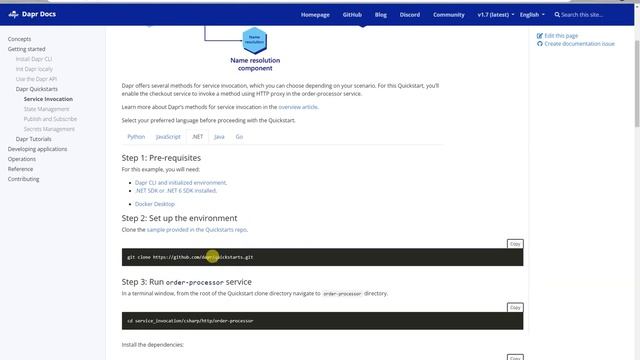This screenshot has width=640, height=360.
Task: Open Dapr Tutorials in sidebar
Action: point(33,139)
